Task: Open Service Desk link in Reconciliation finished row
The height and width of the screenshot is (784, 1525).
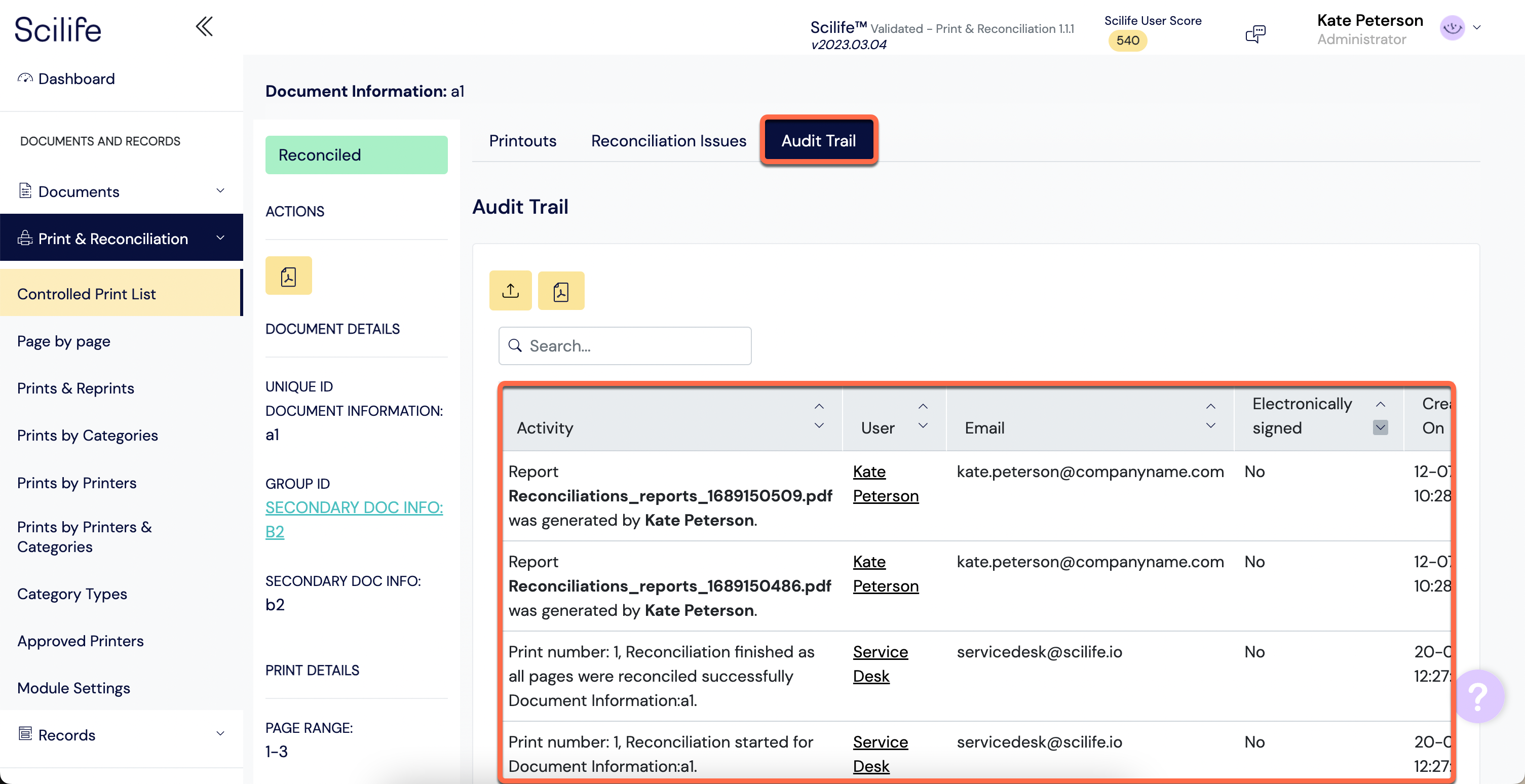Action: tap(880, 663)
